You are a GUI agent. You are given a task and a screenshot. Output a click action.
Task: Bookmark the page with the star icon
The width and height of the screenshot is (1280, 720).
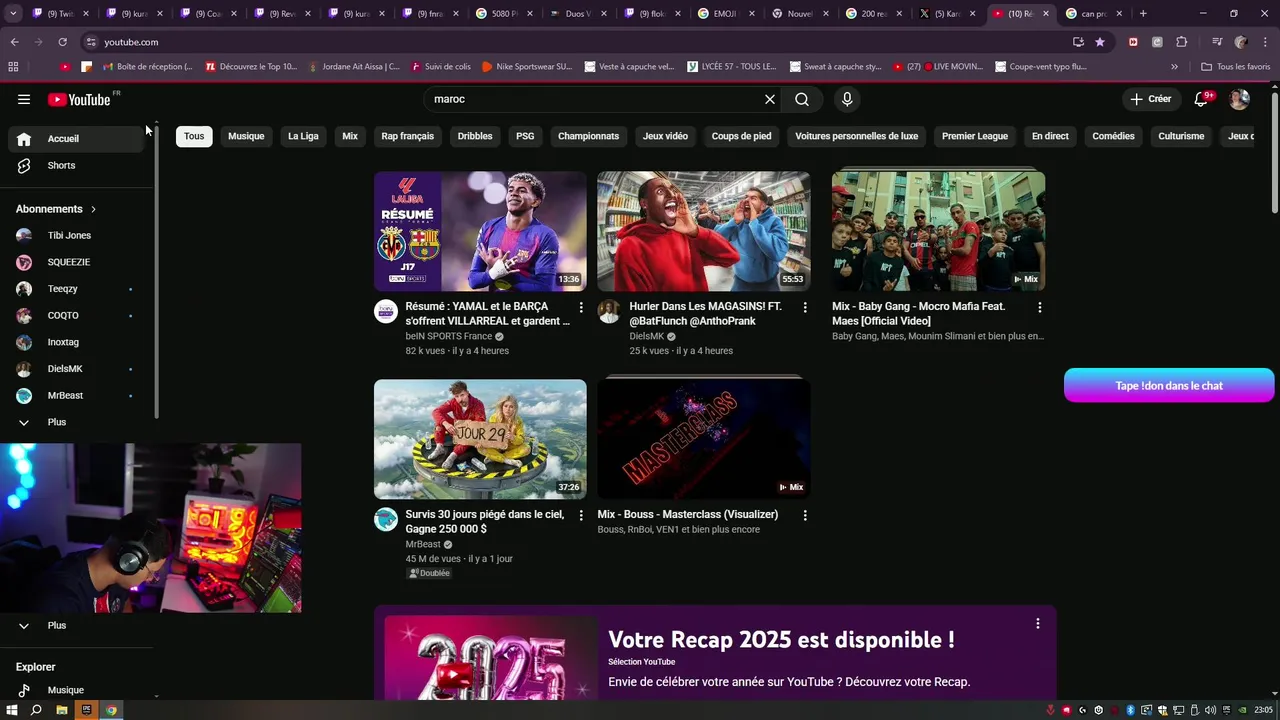(1100, 42)
